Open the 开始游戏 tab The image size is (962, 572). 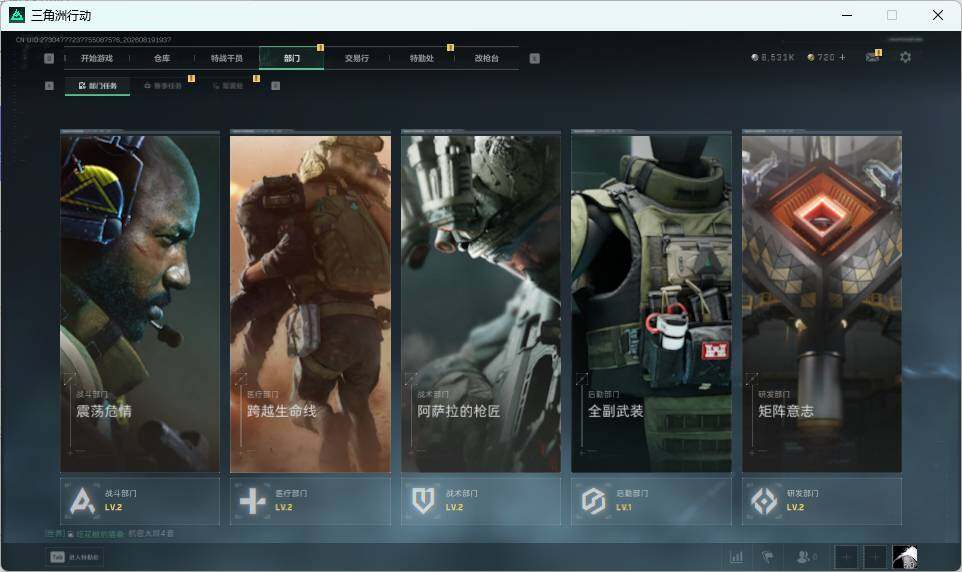97,58
